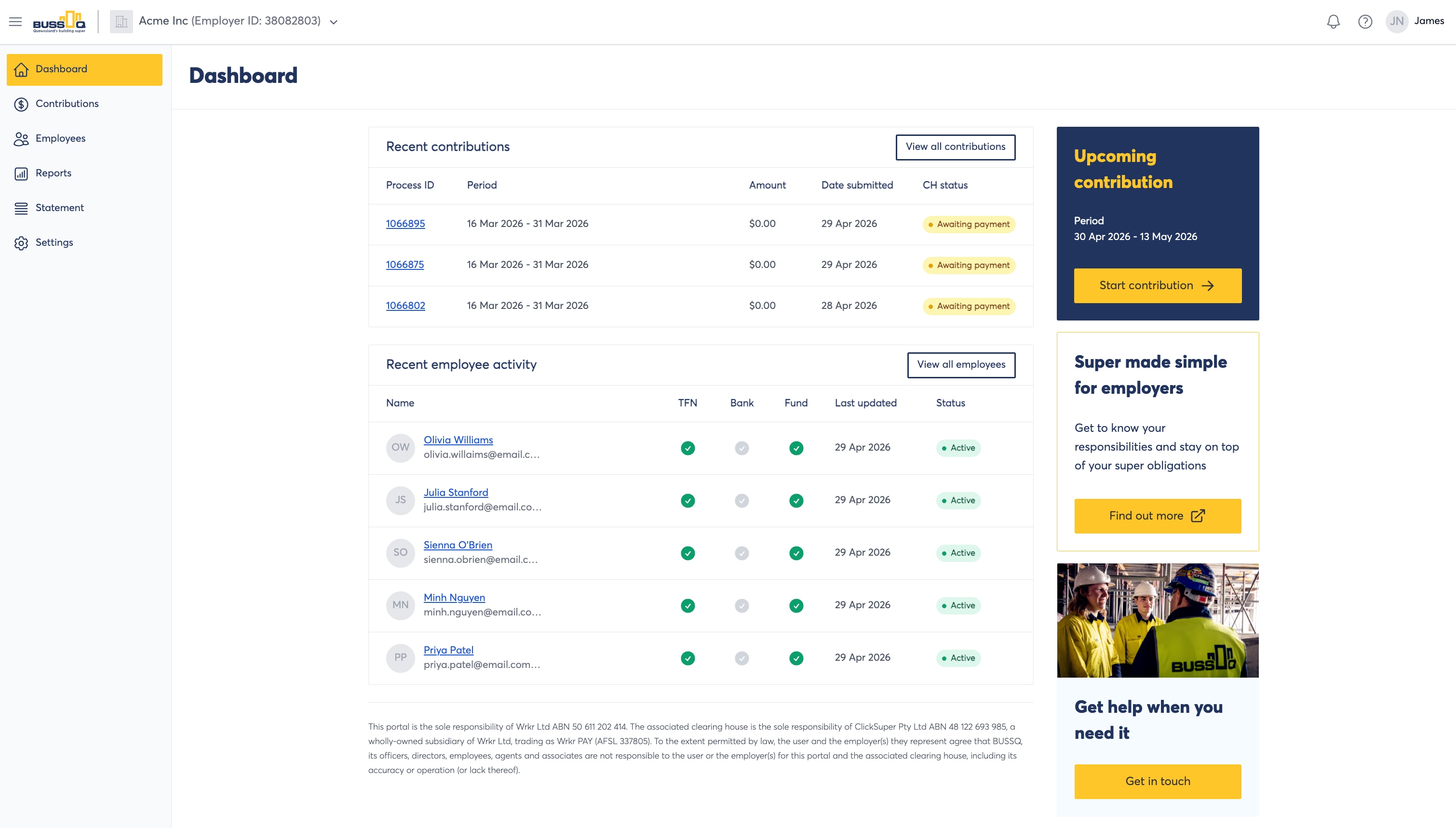Click Julia Stanford's grey Bank indicator
Image resolution: width=1456 pixels, height=828 pixels.
(741, 500)
